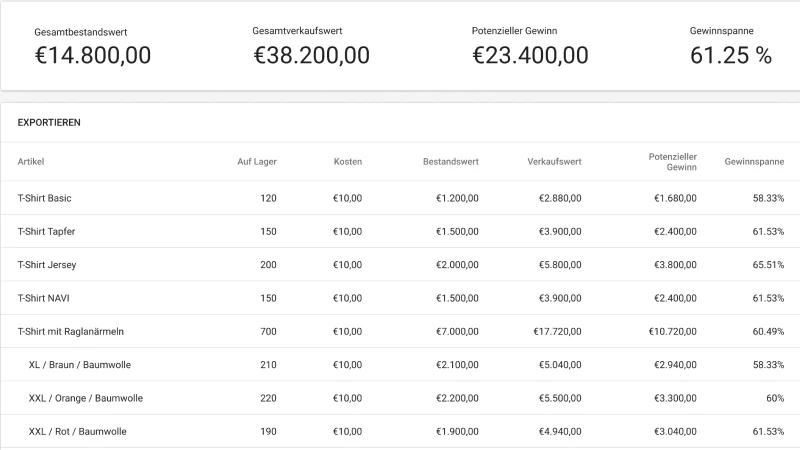Open the T-Shirt Jersey article
This screenshot has height=450, width=800.
pyautogui.click(x=47, y=265)
